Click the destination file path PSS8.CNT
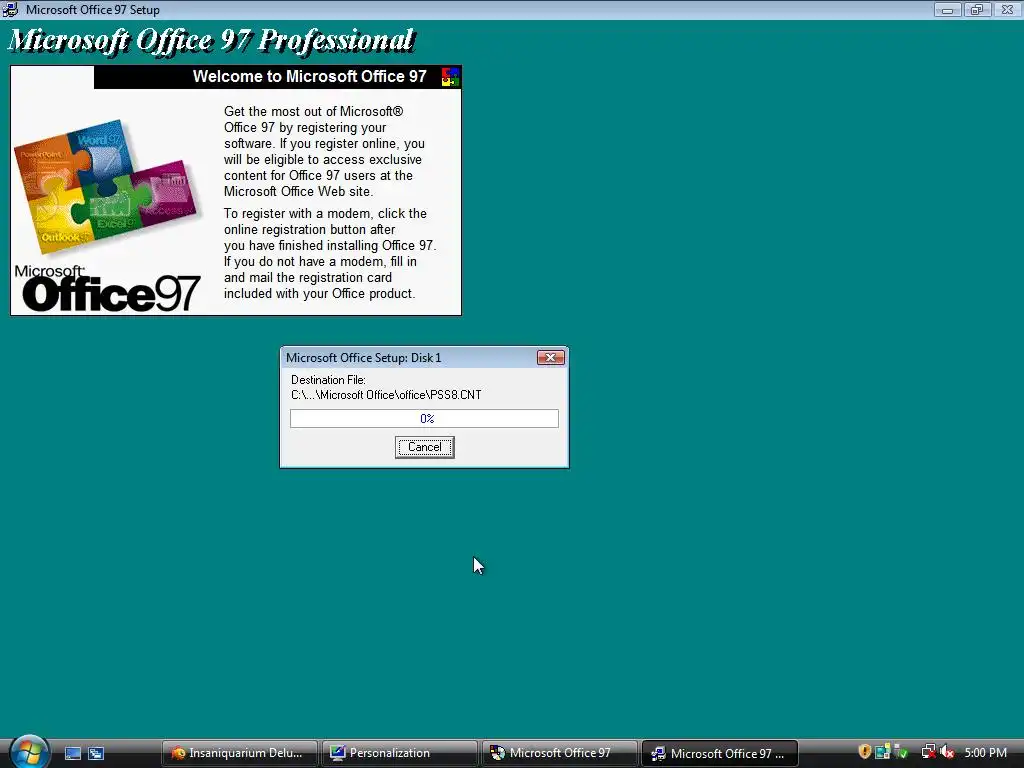The image size is (1024, 768). (386, 395)
